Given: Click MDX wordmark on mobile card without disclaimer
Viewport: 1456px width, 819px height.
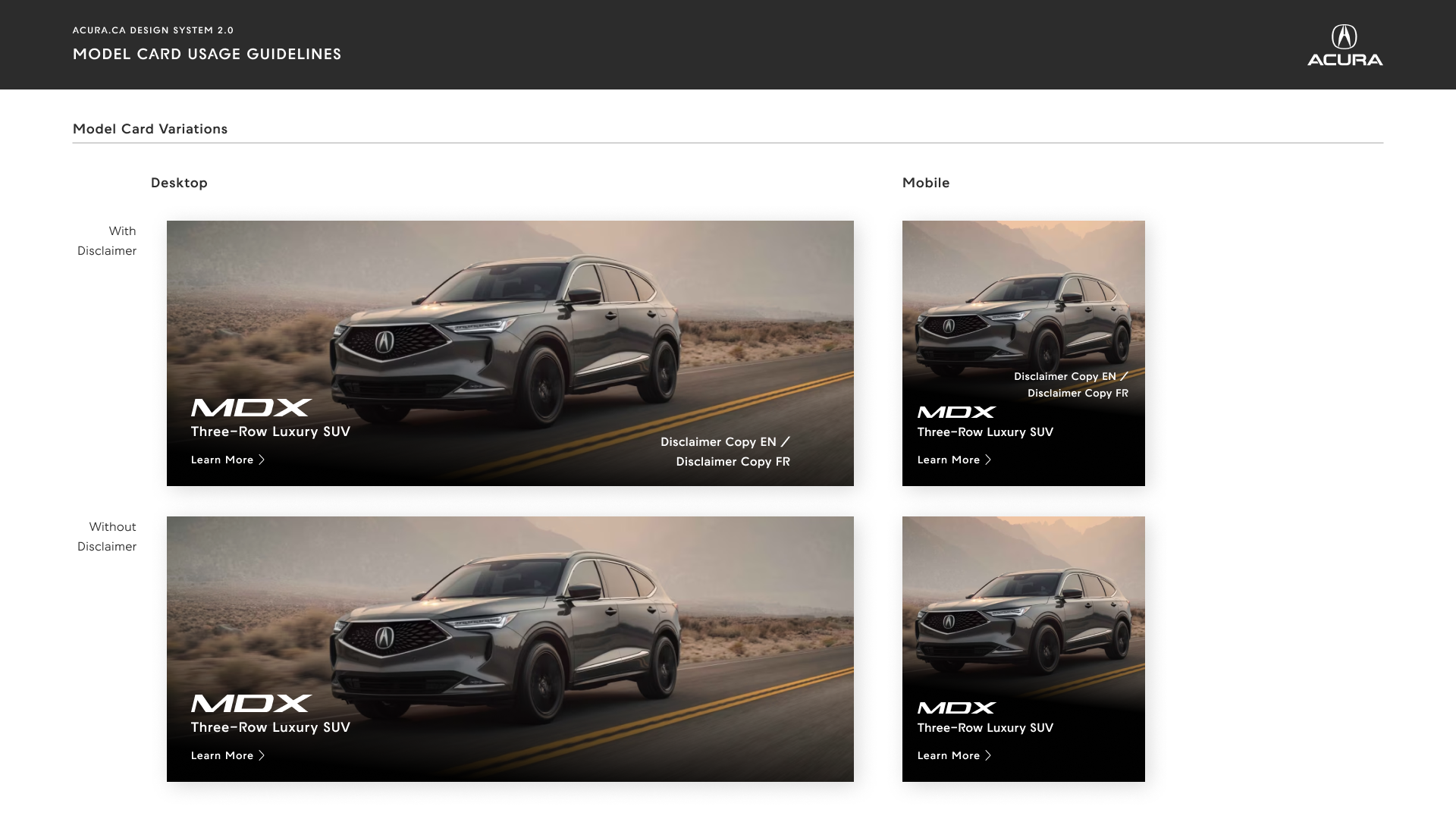Looking at the screenshot, I should tap(956, 708).
